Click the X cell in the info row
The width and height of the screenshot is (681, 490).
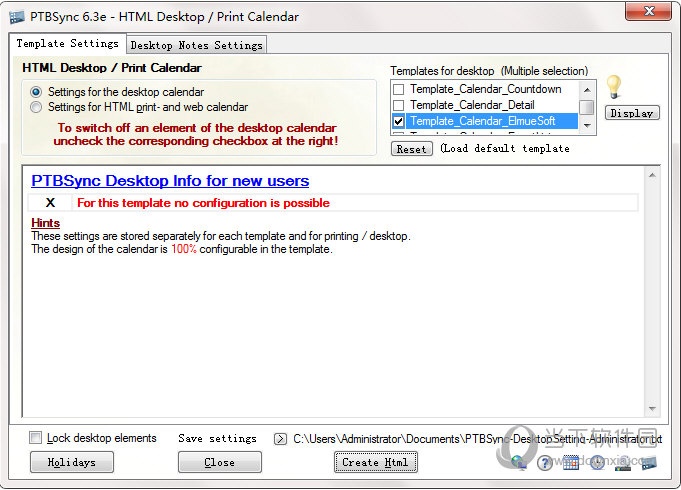point(50,203)
